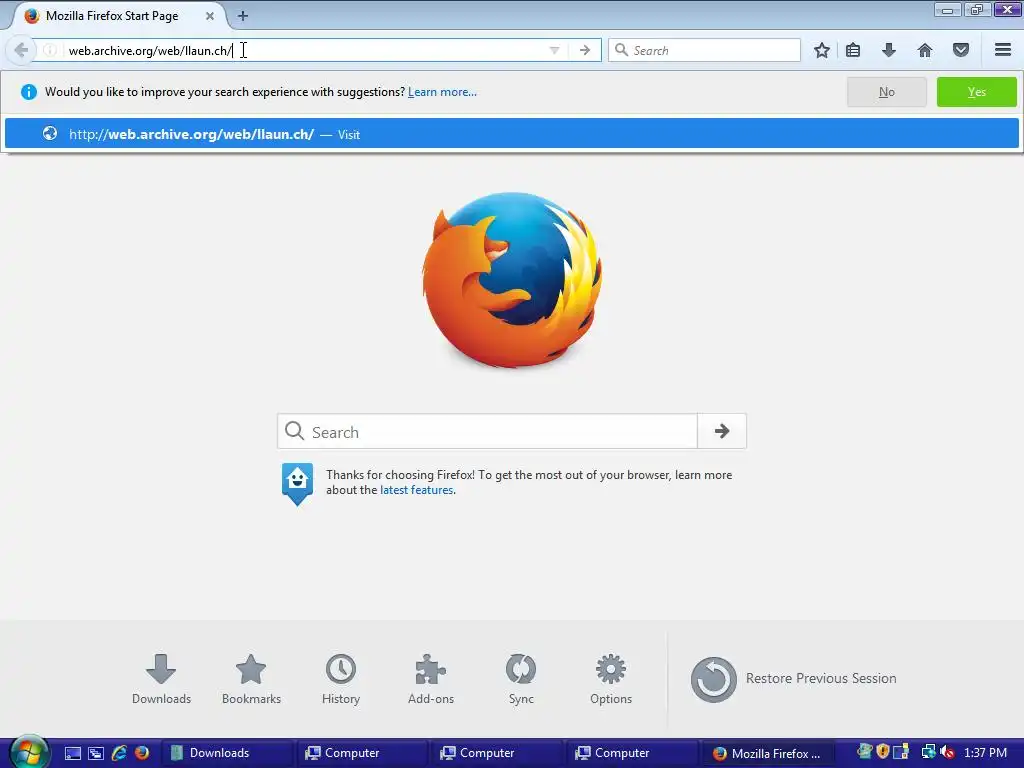Click the toolbar Search field

click(x=704, y=50)
